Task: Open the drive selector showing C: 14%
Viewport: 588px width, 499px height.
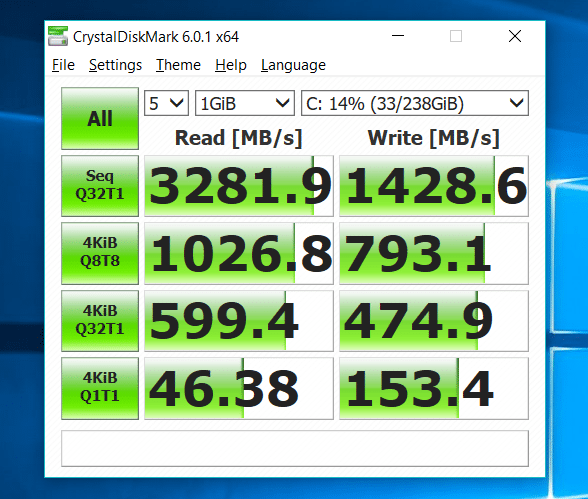Action: click(415, 103)
